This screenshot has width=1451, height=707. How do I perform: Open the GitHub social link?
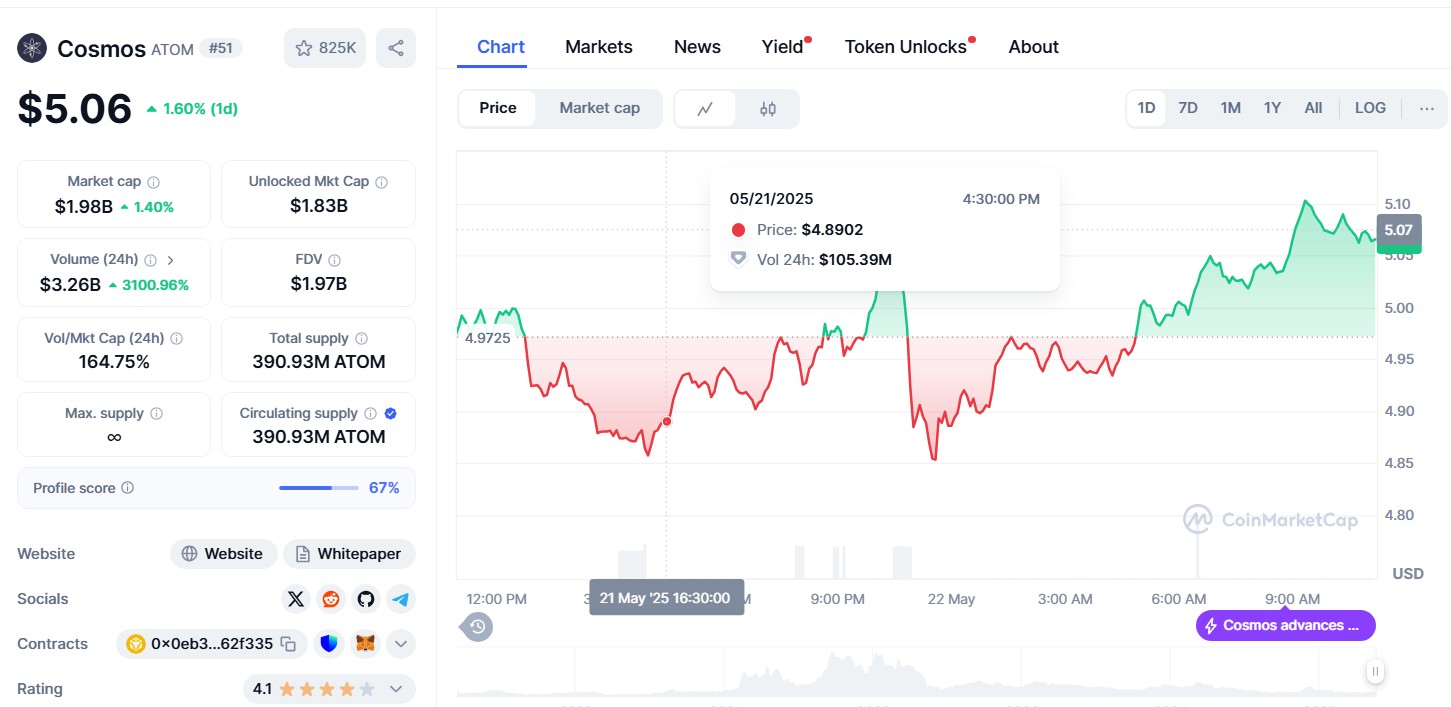tap(366, 599)
